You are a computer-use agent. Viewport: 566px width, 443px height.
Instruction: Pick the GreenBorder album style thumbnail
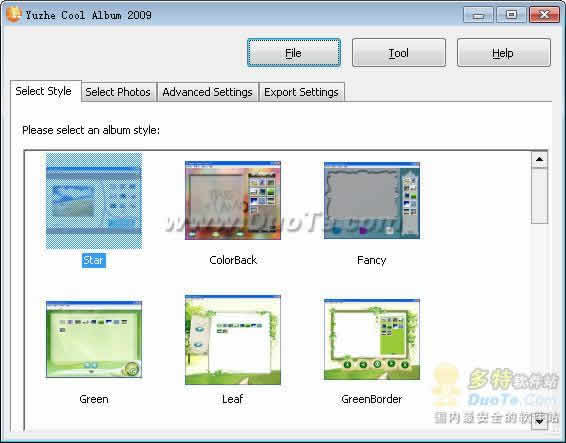coord(372,339)
